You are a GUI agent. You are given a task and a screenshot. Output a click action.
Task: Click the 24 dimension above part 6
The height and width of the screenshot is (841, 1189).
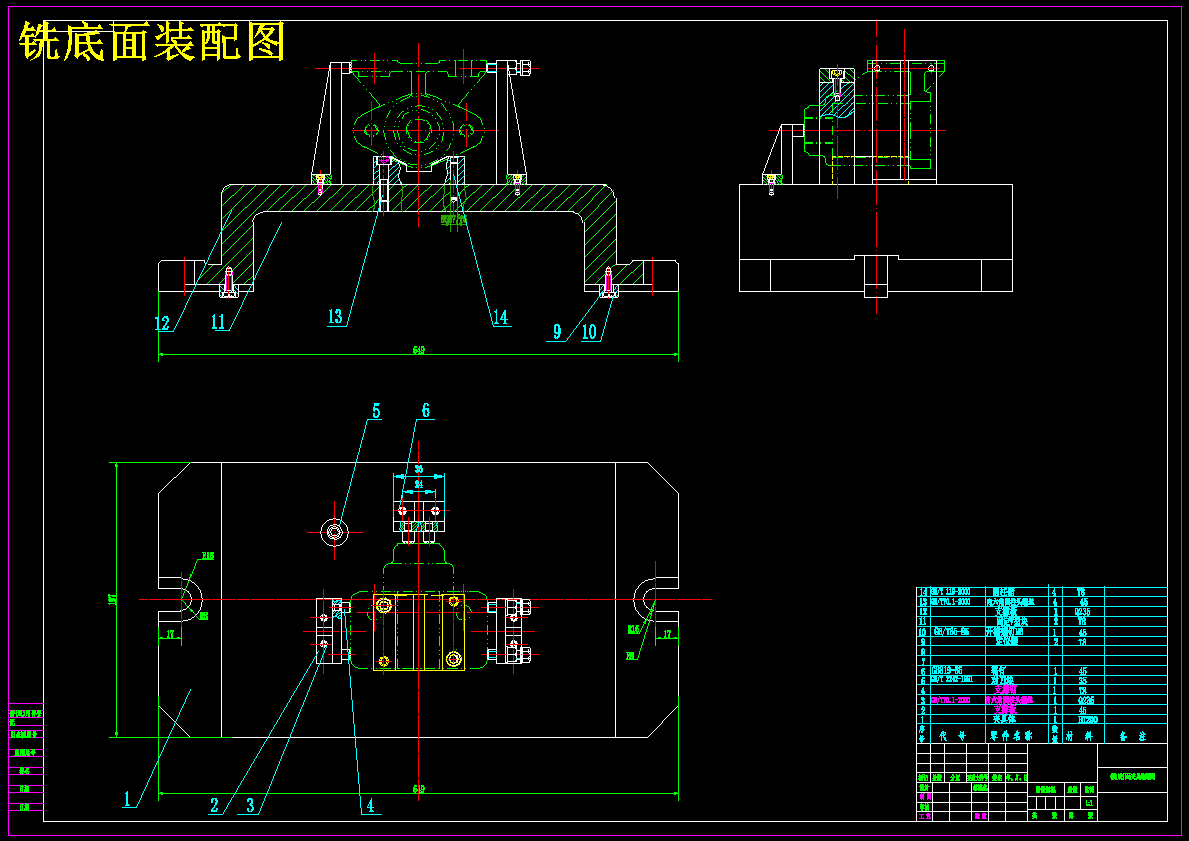419,484
